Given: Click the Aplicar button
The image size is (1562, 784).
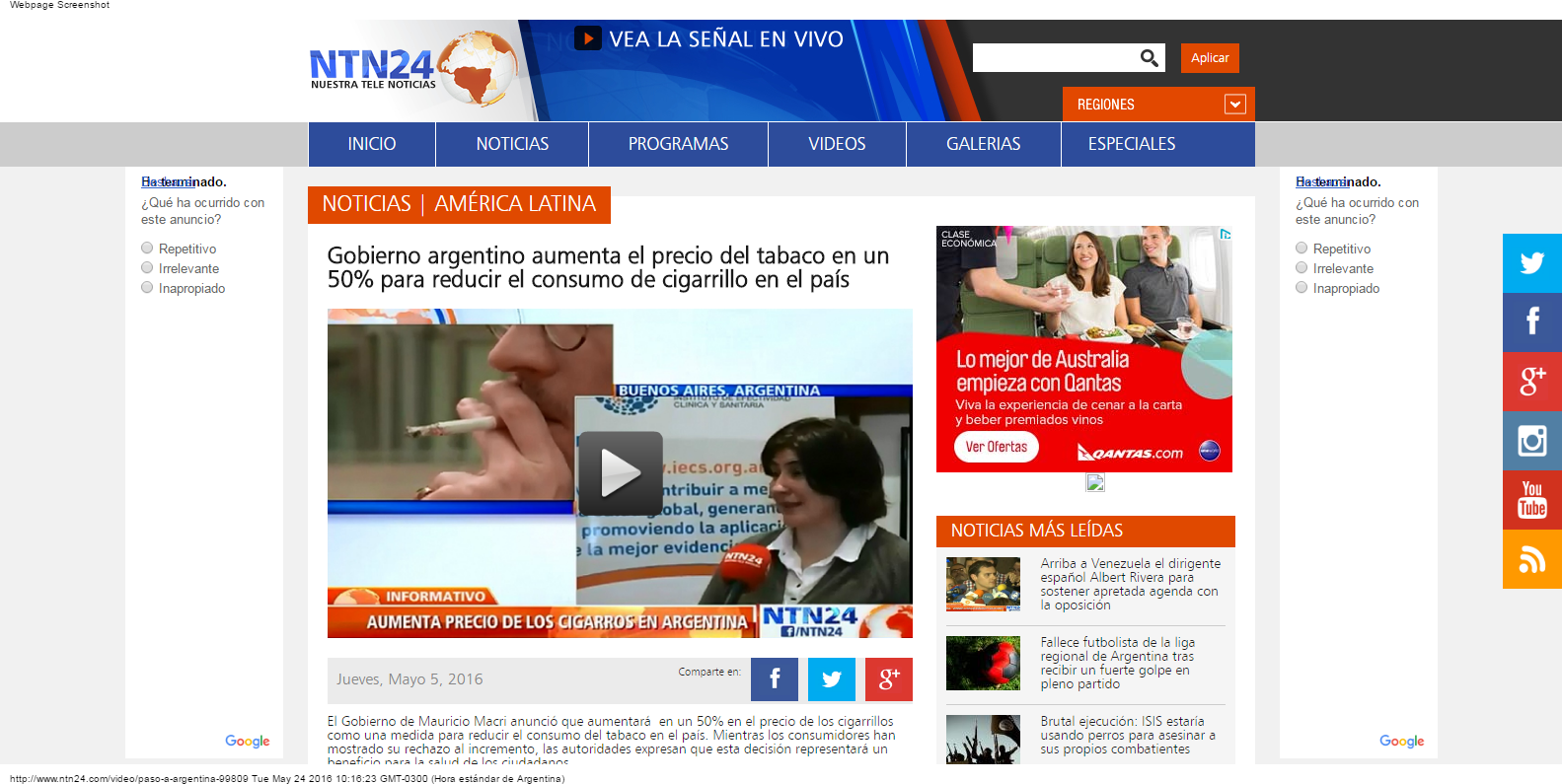Looking at the screenshot, I should 1210,58.
